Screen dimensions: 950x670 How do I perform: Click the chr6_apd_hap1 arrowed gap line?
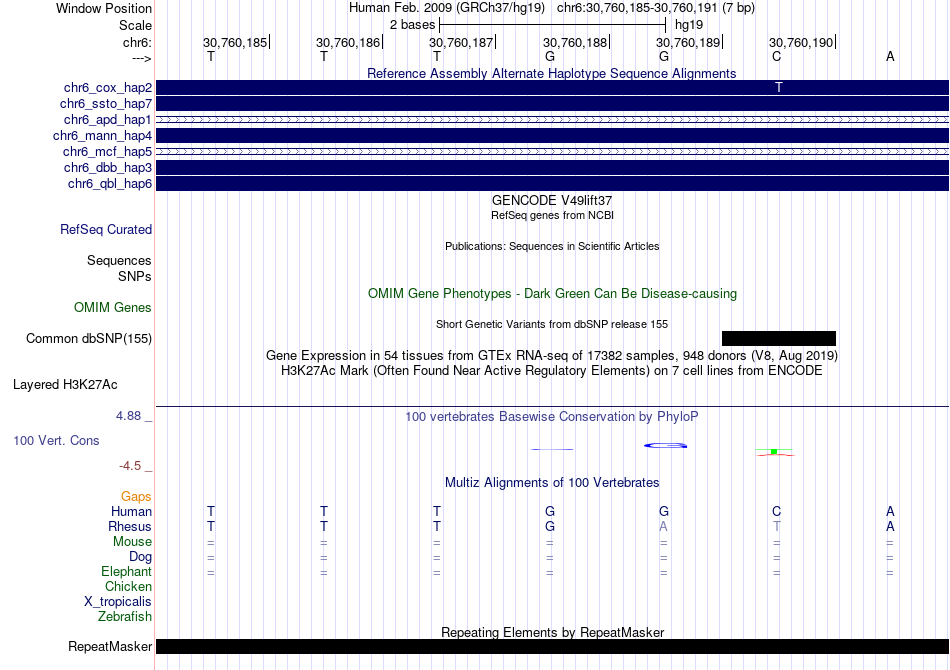point(552,119)
